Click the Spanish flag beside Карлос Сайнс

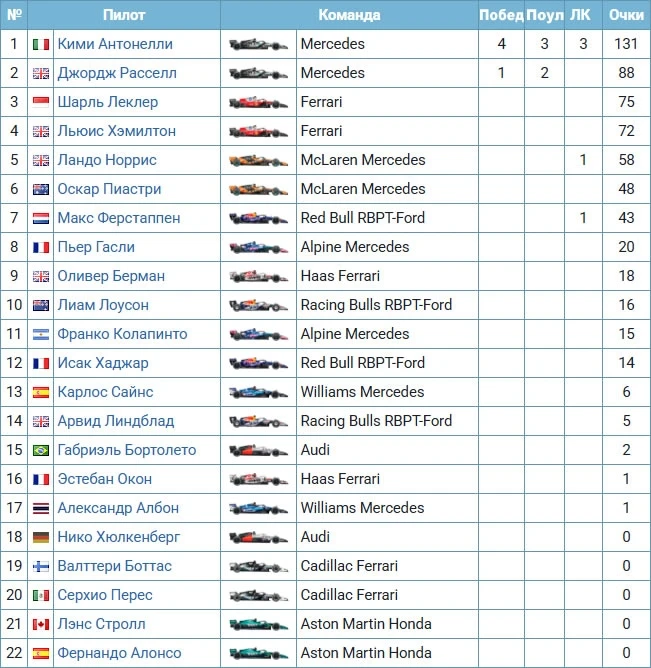[41, 392]
